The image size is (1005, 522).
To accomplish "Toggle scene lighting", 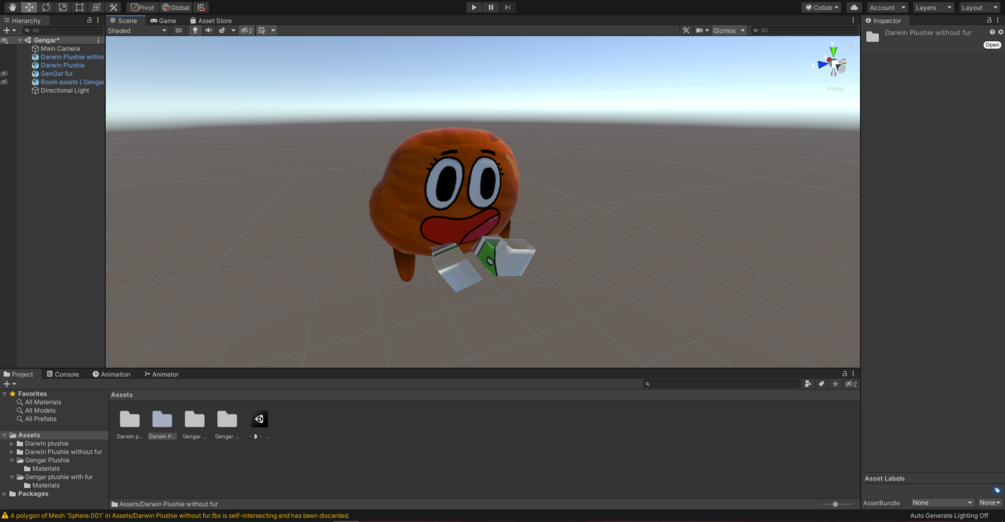I will 195,30.
